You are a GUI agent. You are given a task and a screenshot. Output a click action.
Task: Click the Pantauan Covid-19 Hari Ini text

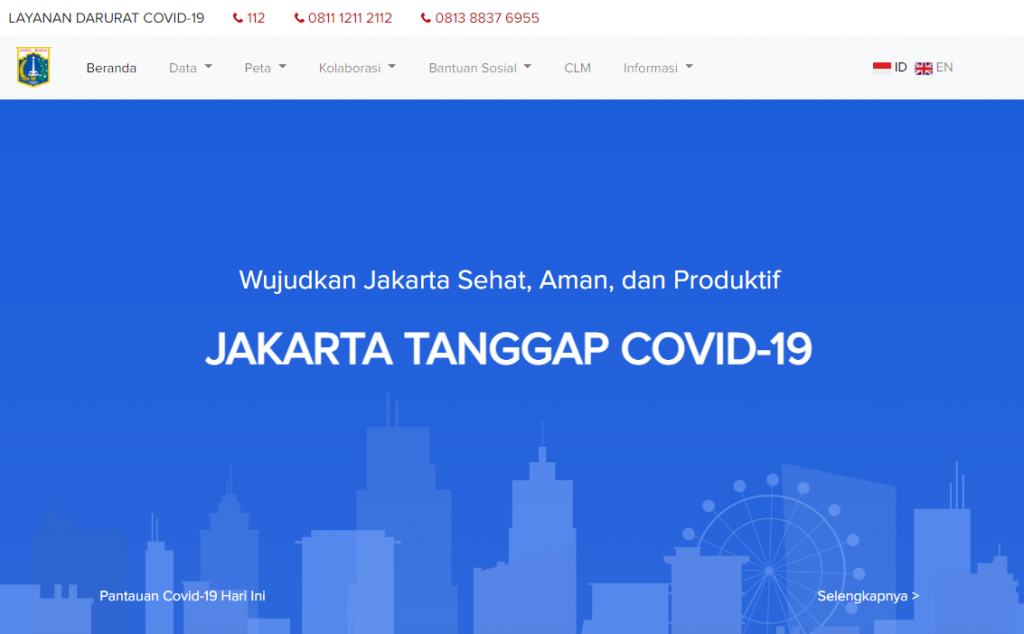coord(182,596)
